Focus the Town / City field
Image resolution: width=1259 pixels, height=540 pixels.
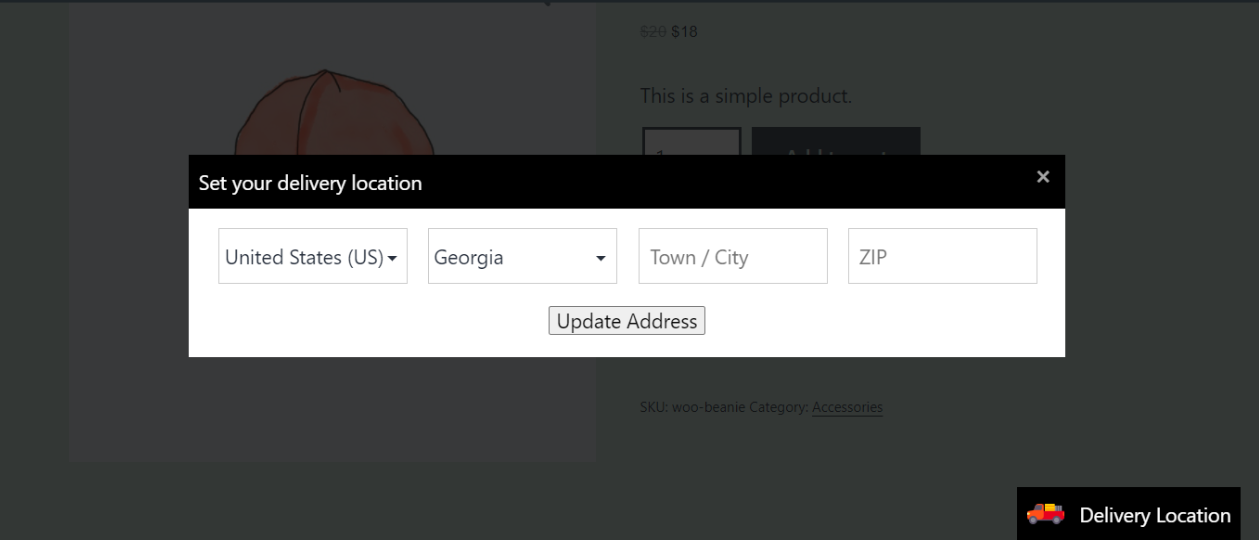[x=733, y=256]
